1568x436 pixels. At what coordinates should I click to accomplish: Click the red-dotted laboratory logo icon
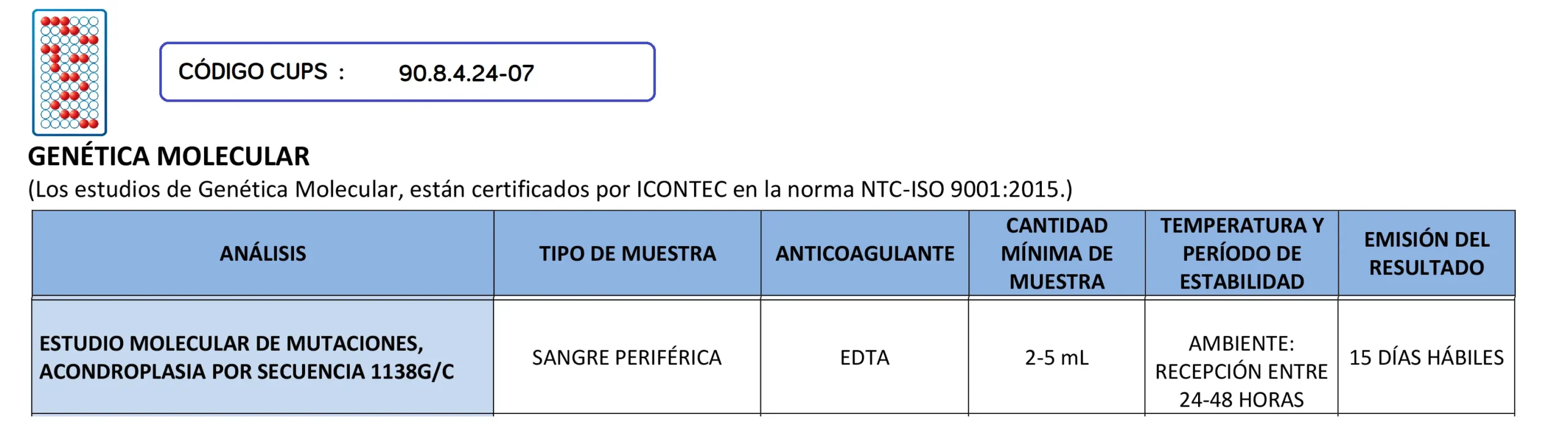[x=70, y=72]
